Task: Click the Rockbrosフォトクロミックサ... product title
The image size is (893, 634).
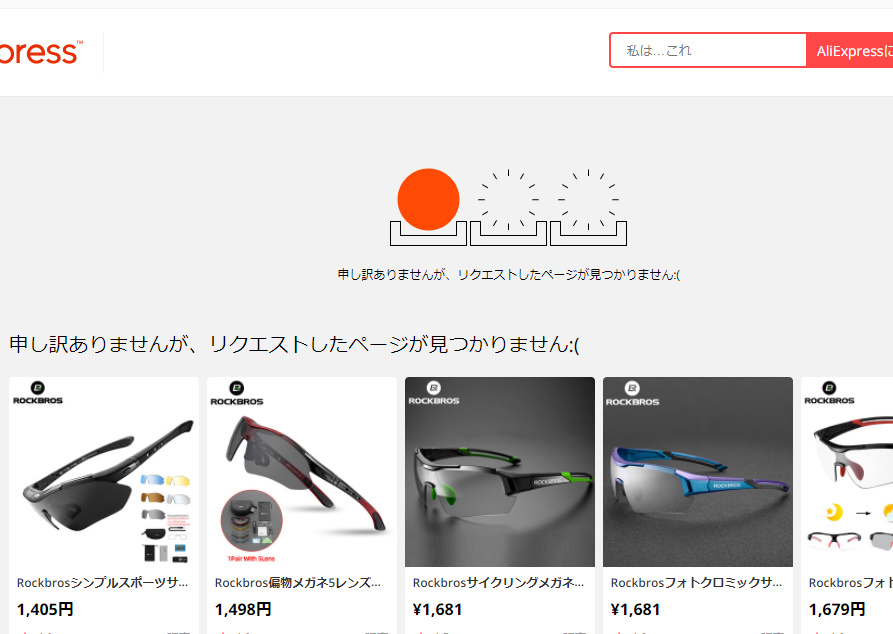Action: tap(697, 583)
